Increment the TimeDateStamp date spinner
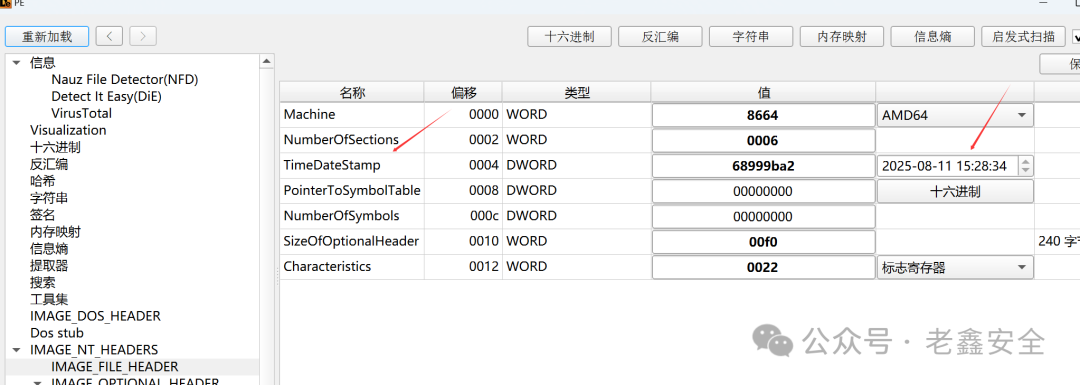The height and width of the screenshot is (385, 1080). [1026, 162]
